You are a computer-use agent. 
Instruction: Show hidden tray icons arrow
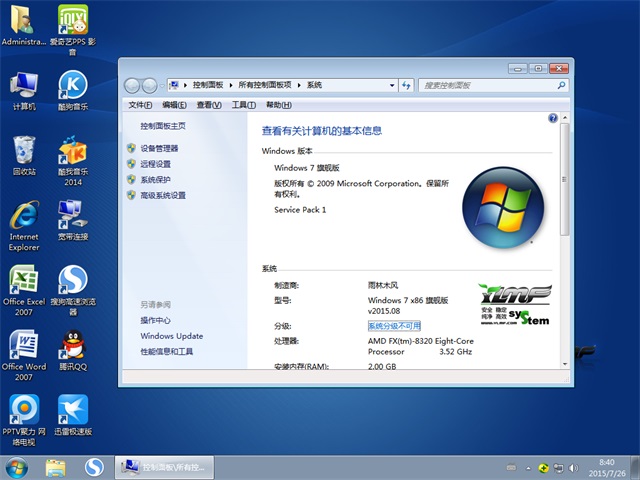[529, 468]
